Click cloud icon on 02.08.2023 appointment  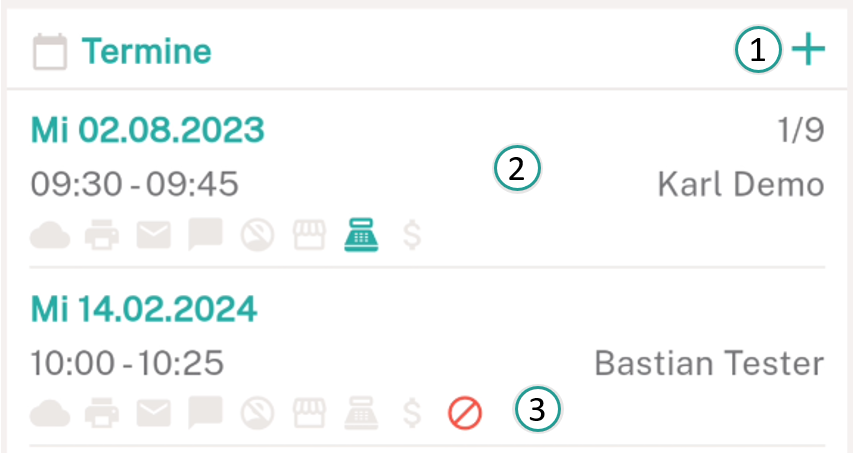pos(50,235)
